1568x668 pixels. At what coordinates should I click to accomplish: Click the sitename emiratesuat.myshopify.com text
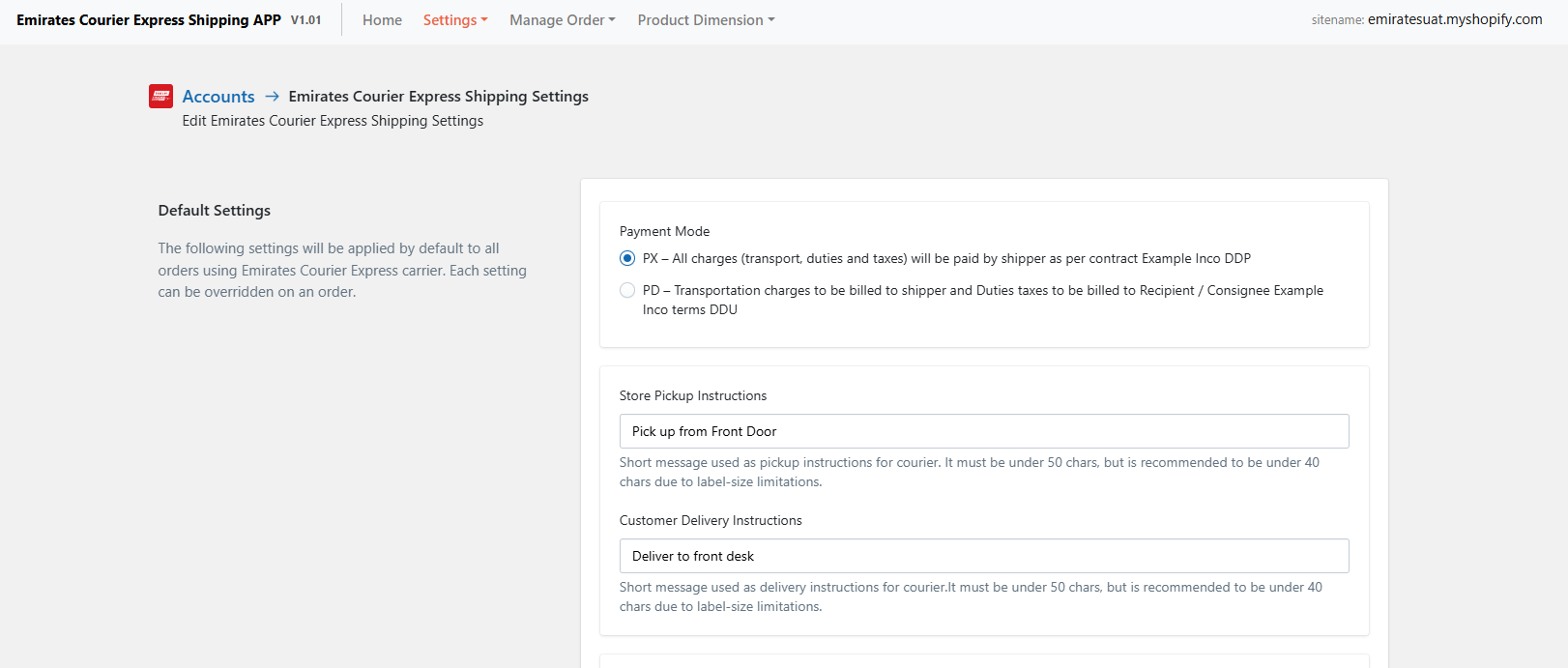(x=1427, y=19)
